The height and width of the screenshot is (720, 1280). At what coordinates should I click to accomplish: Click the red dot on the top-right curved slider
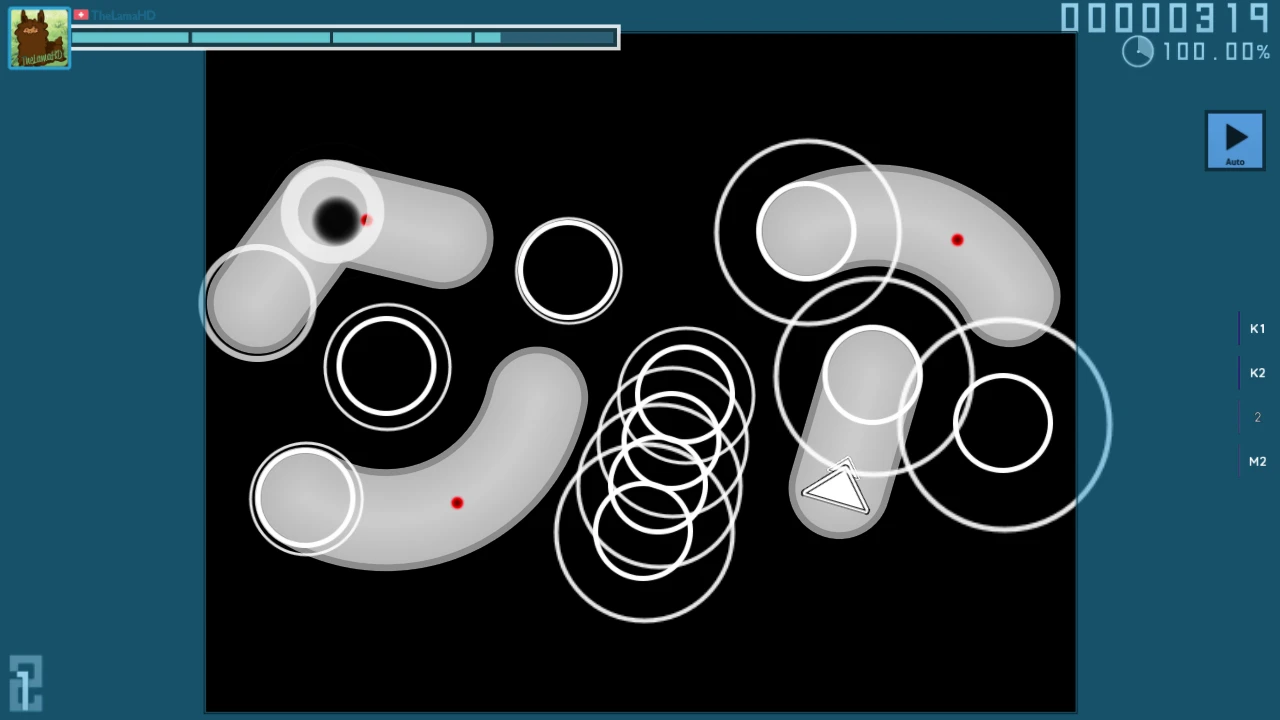tap(957, 240)
